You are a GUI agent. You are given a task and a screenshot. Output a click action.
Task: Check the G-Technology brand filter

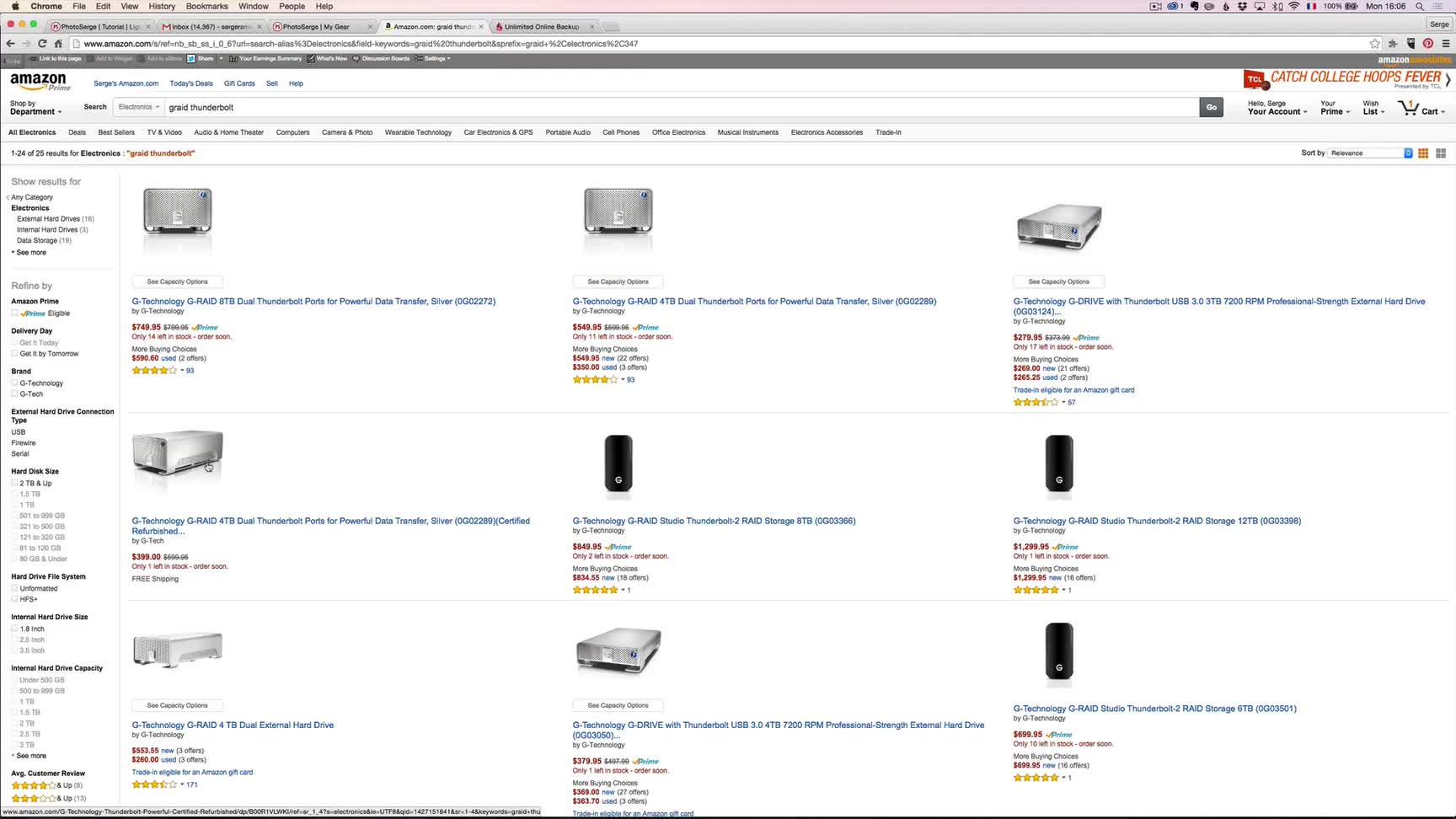coord(14,383)
